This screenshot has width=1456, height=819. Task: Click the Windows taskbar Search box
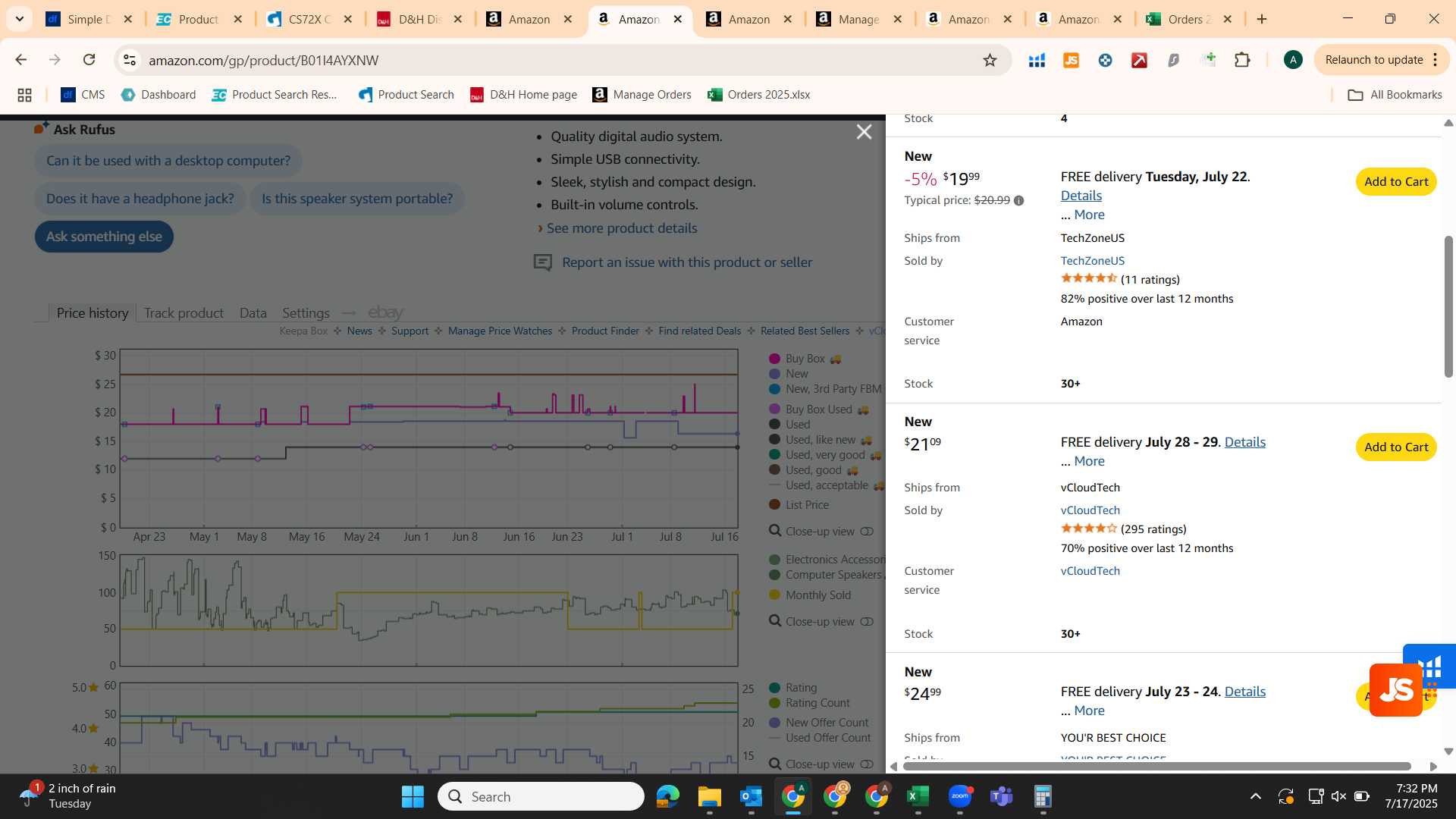coord(541,796)
